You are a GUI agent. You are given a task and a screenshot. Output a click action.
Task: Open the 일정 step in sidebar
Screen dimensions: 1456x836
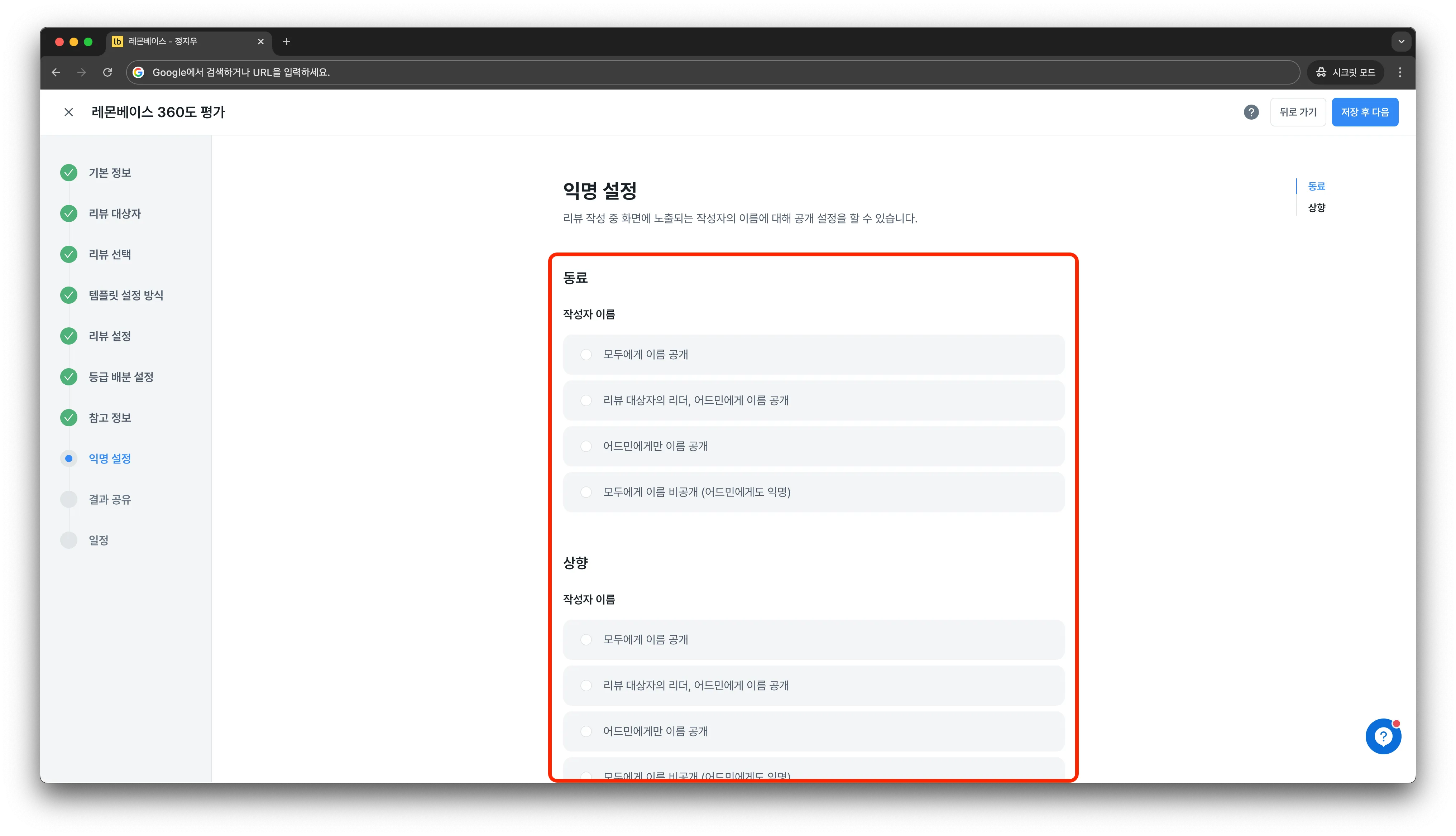coord(98,540)
